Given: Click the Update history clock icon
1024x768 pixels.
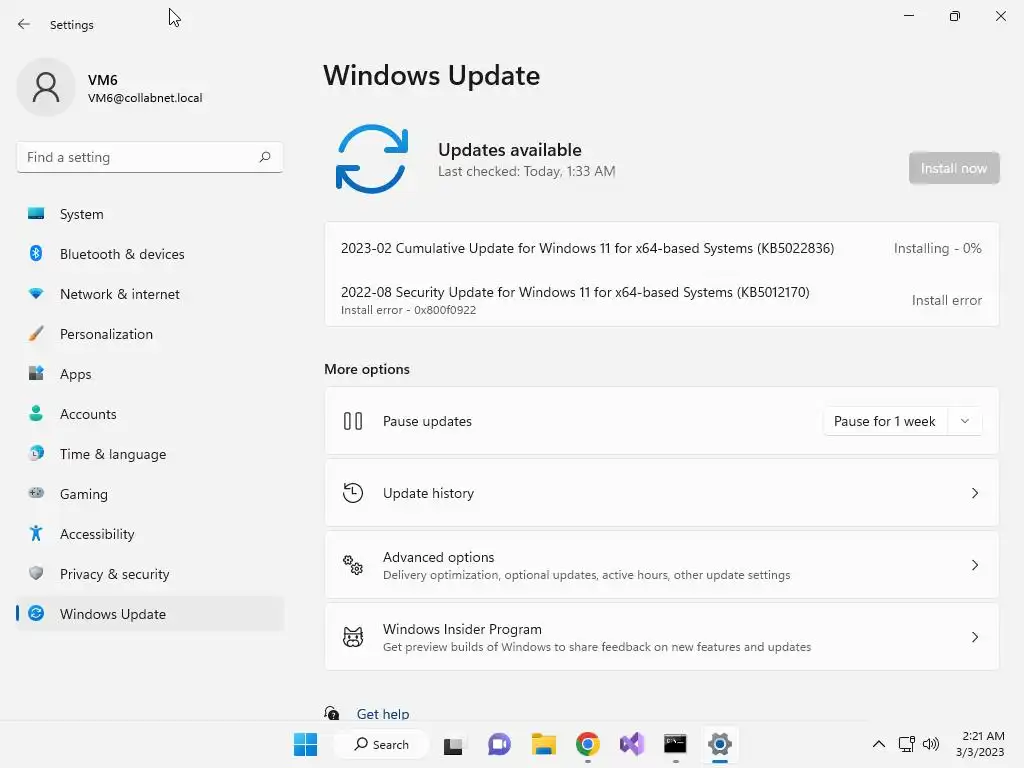Looking at the screenshot, I should click(353, 493).
